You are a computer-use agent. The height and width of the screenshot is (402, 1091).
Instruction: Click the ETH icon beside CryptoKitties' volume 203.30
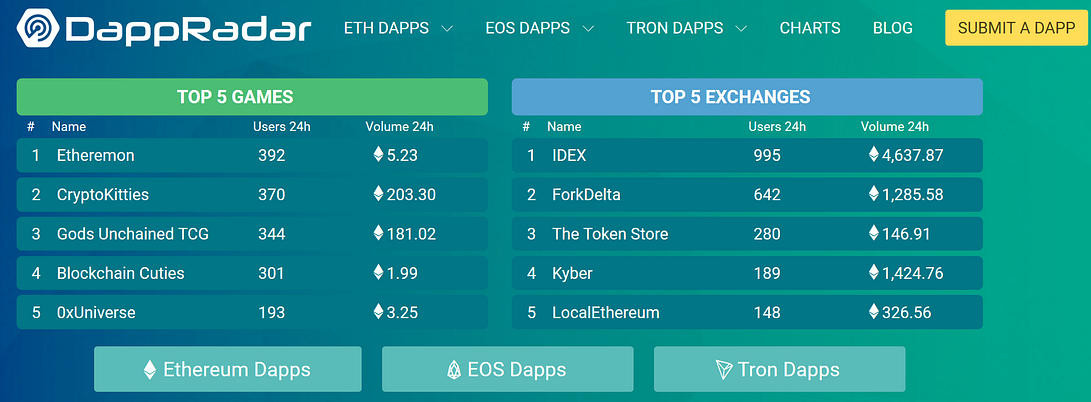pyautogui.click(x=379, y=193)
